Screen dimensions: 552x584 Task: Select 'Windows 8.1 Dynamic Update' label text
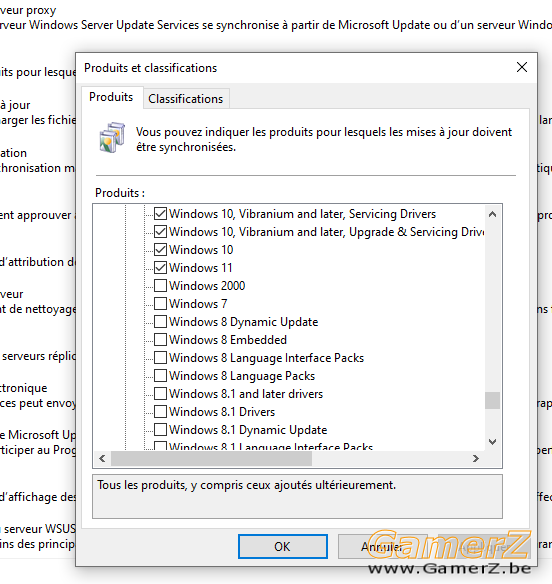click(248, 430)
